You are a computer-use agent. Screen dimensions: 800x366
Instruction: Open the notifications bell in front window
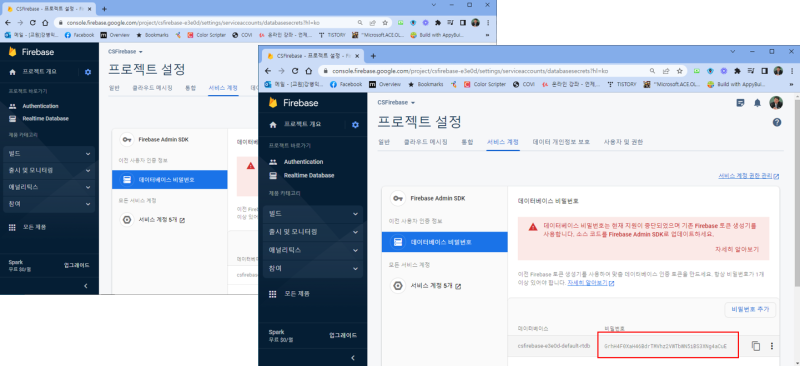click(x=758, y=103)
